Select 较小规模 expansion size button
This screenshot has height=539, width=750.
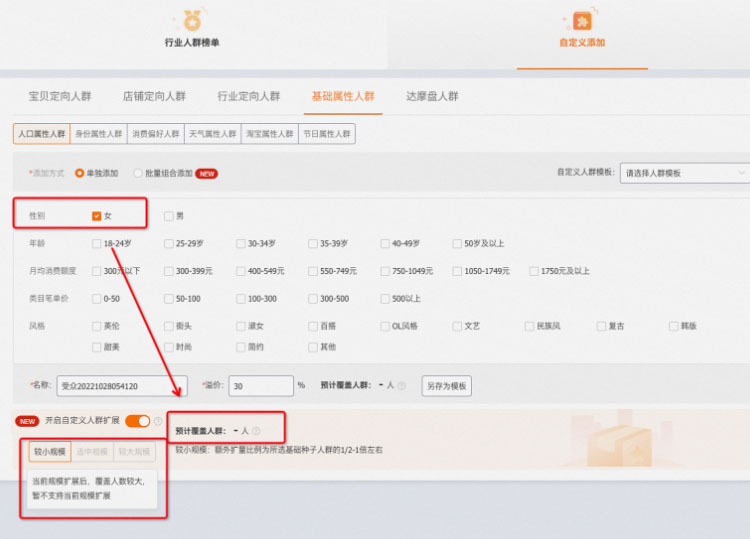tap(49, 452)
